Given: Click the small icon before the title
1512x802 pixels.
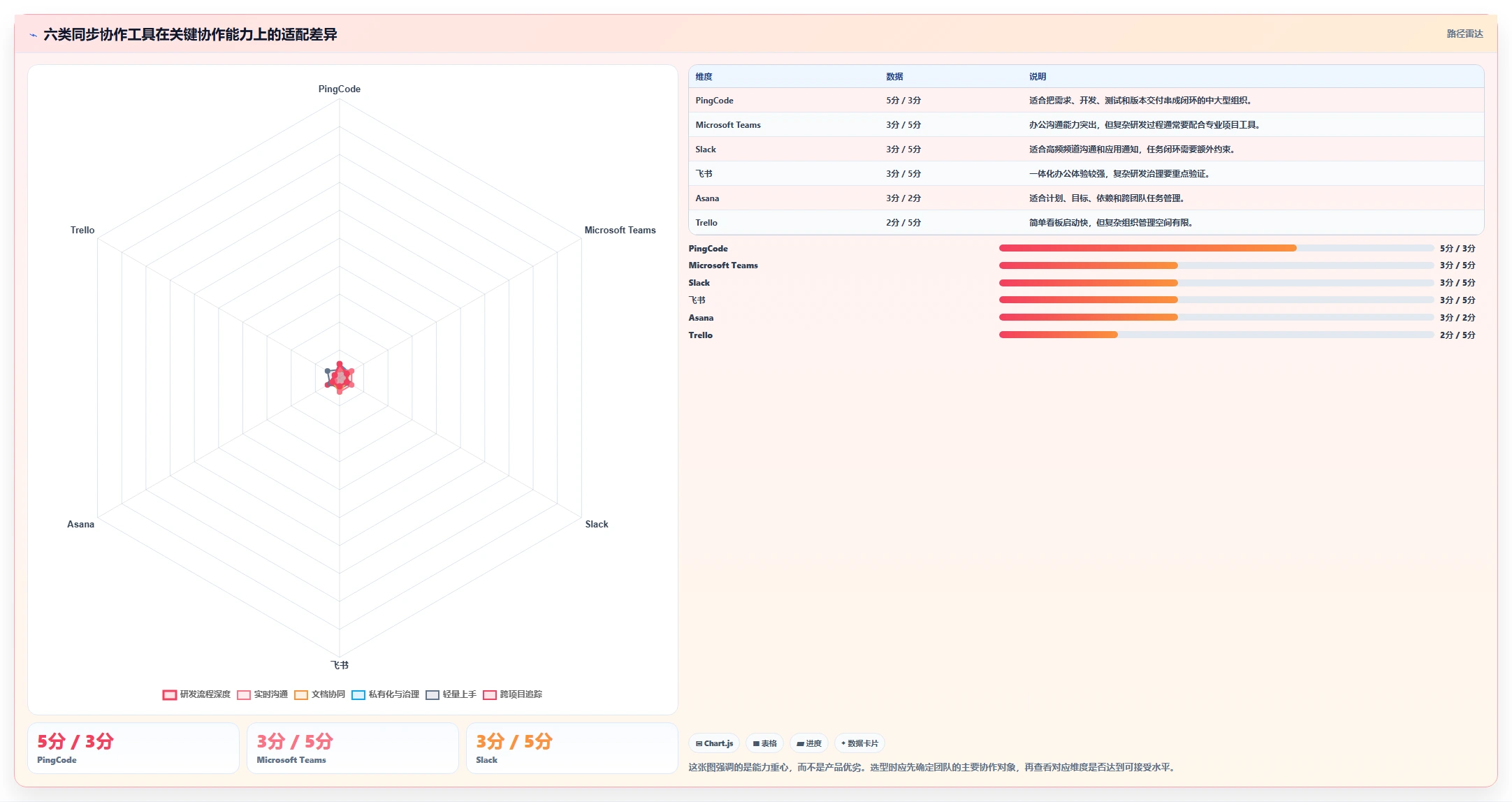Looking at the screenshot, I should point(33,35).
